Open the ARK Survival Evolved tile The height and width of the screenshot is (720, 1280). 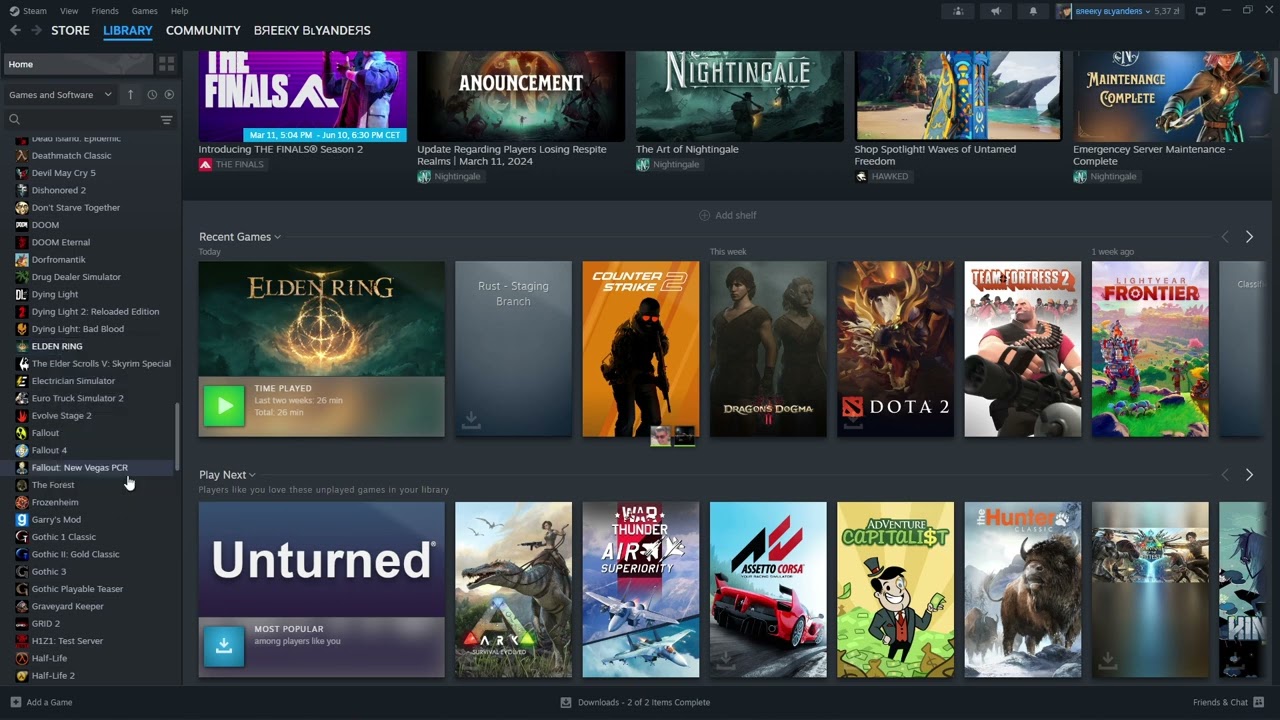(513, 590)
